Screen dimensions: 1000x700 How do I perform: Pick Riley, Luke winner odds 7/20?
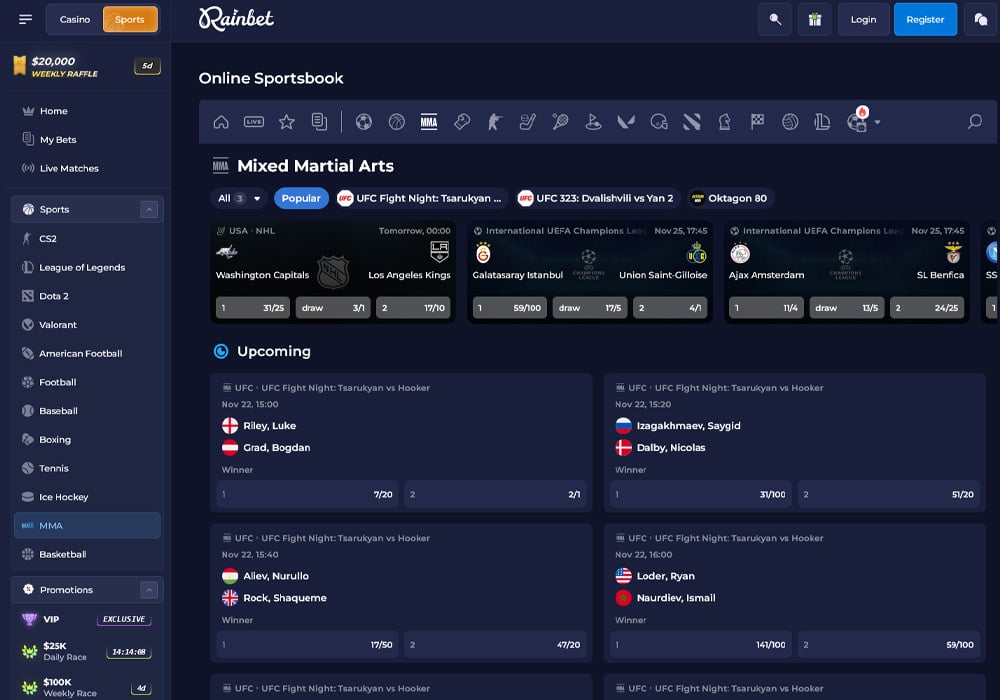coord(307,494)
